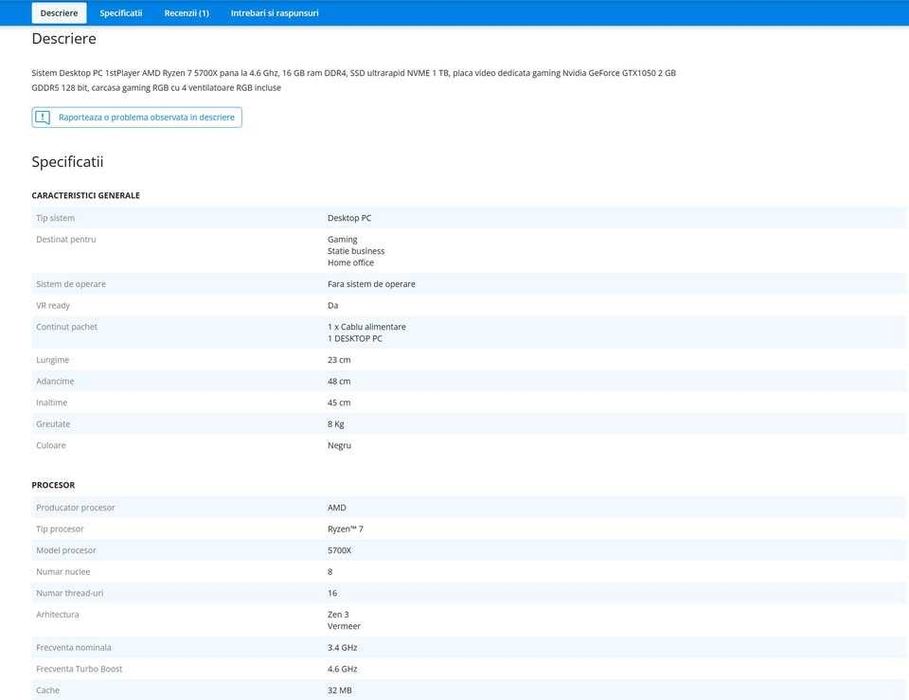
Task: Select the 4.6 GHz value
Action: (x=342, y=670)
